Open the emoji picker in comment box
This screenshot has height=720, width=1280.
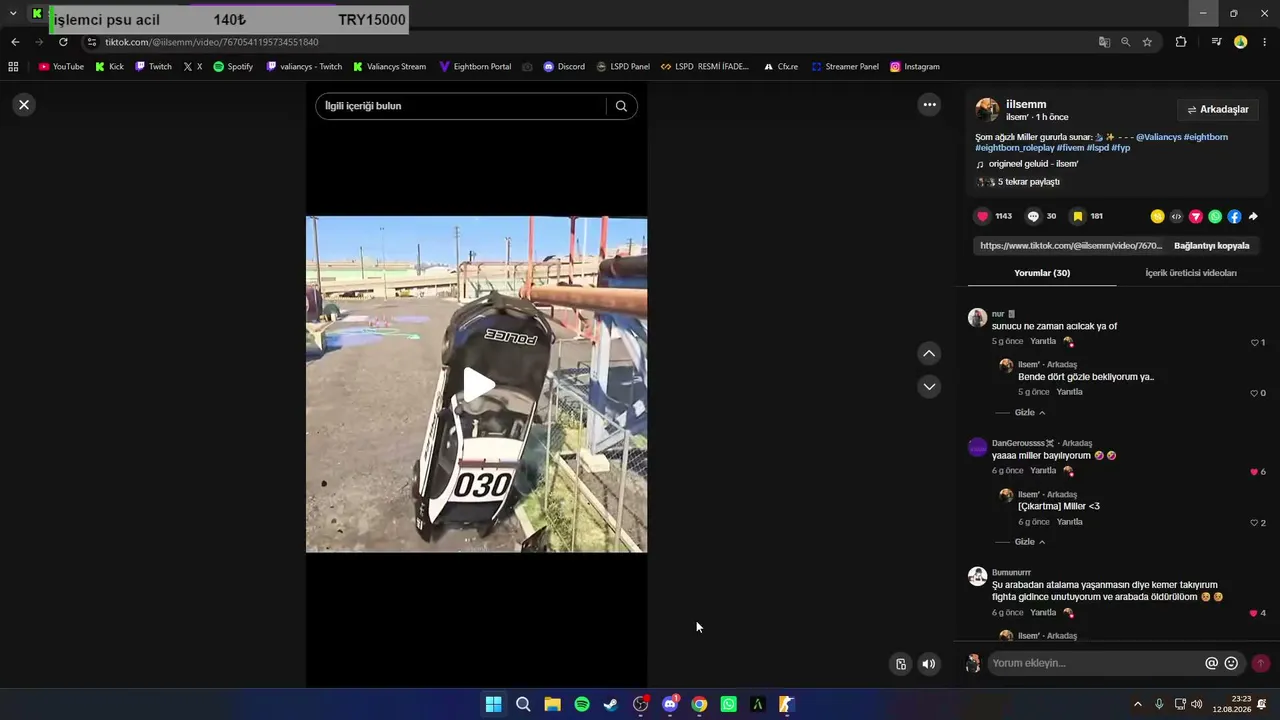tap(1231, 663)
